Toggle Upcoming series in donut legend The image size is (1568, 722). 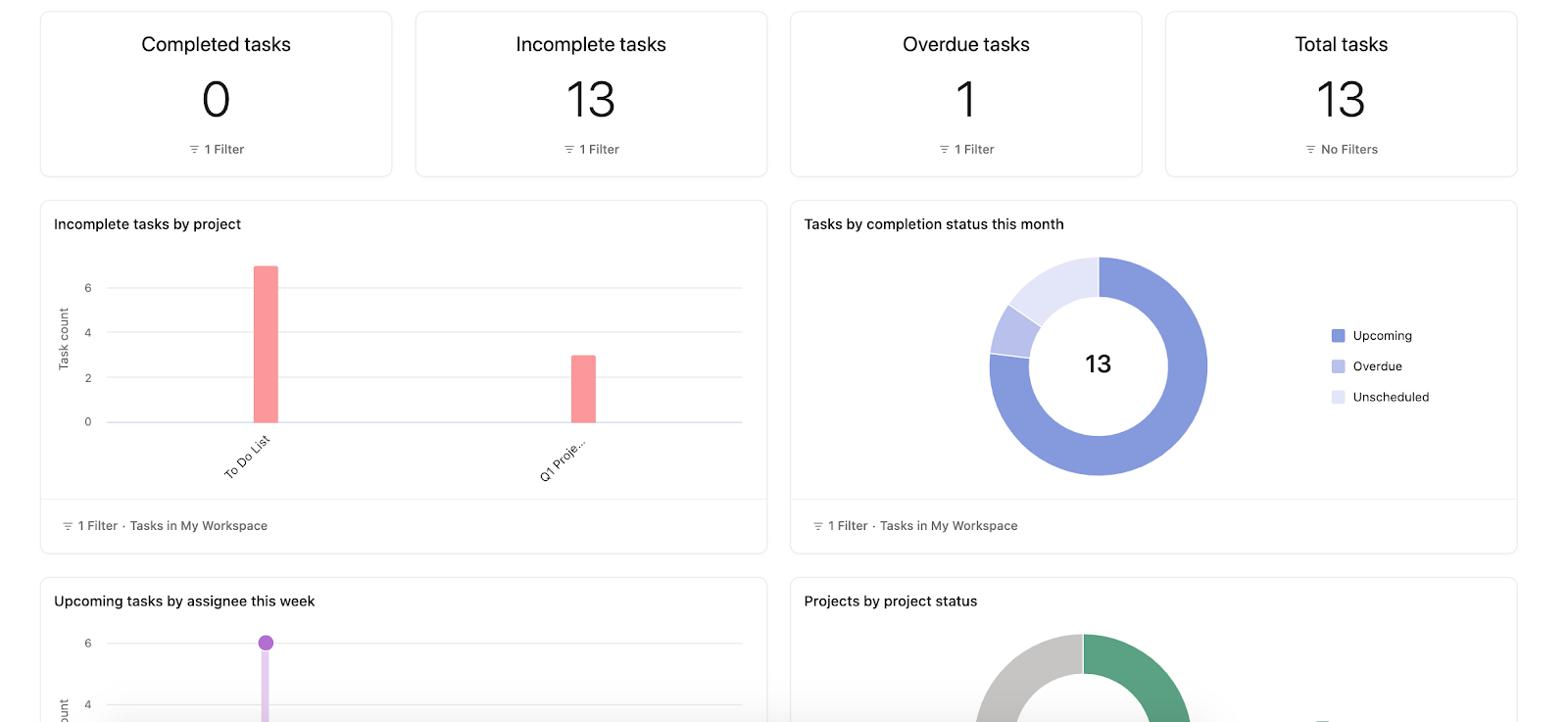[x=1372, y=336]
